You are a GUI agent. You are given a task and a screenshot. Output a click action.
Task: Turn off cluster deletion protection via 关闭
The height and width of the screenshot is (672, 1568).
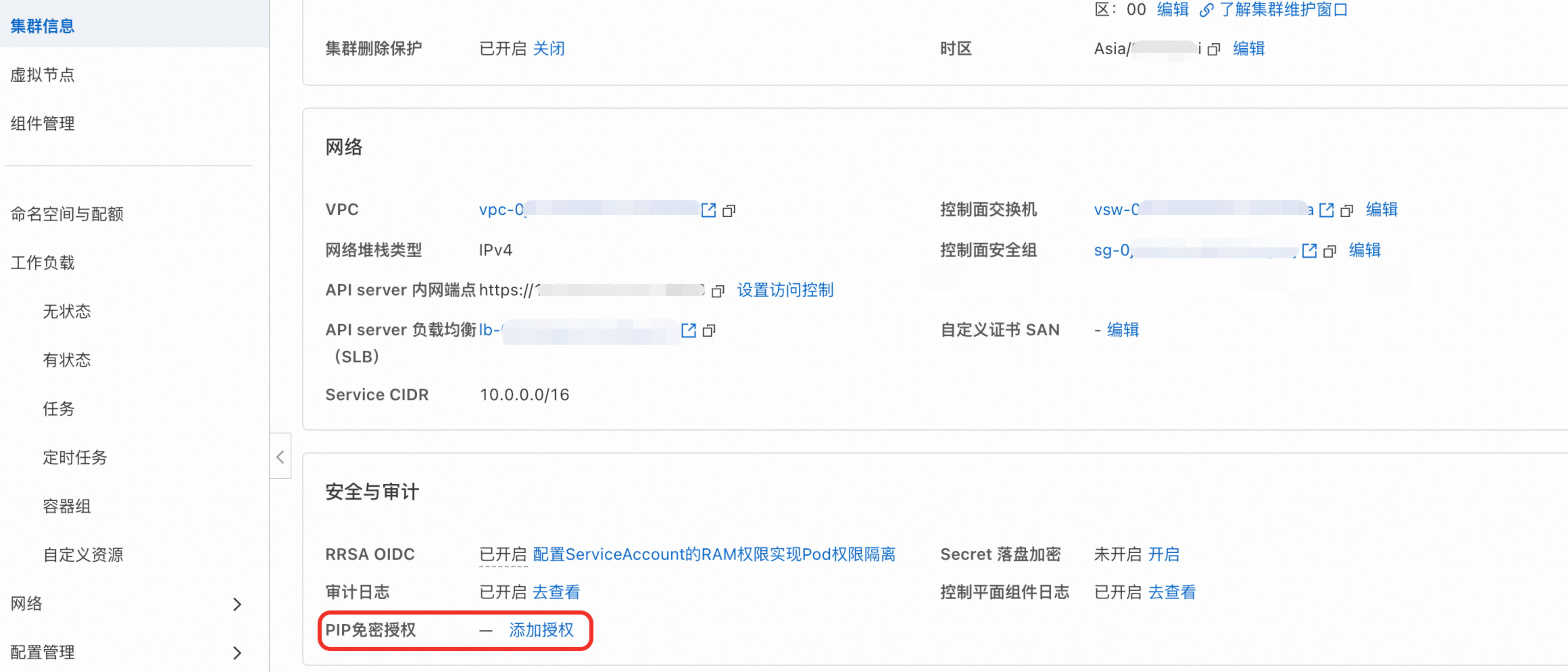548,49
